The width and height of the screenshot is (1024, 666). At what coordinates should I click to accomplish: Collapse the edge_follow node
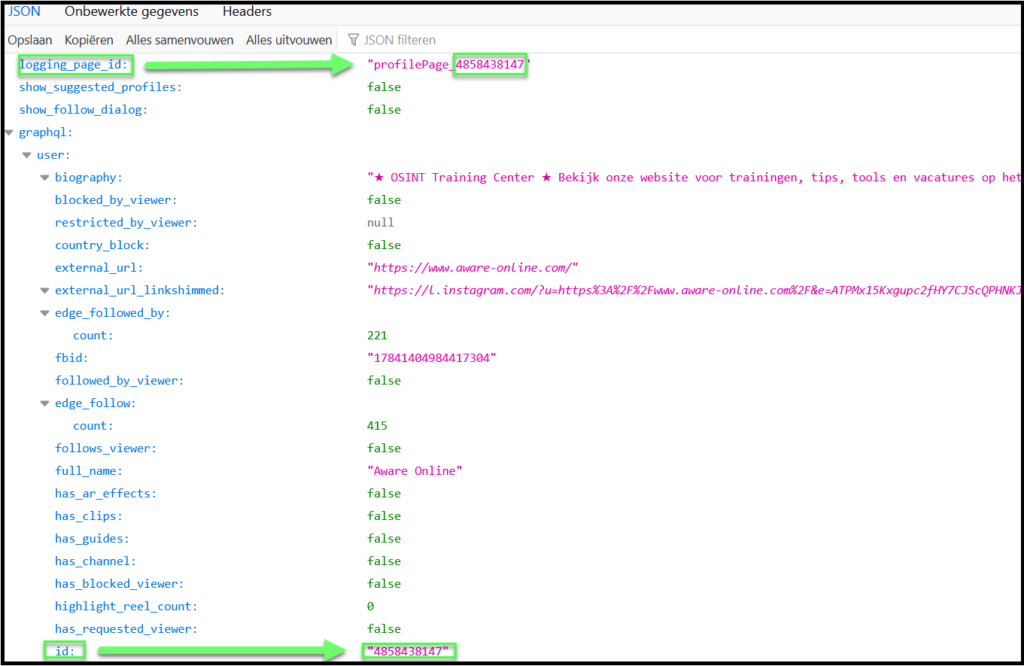(45, 404)
